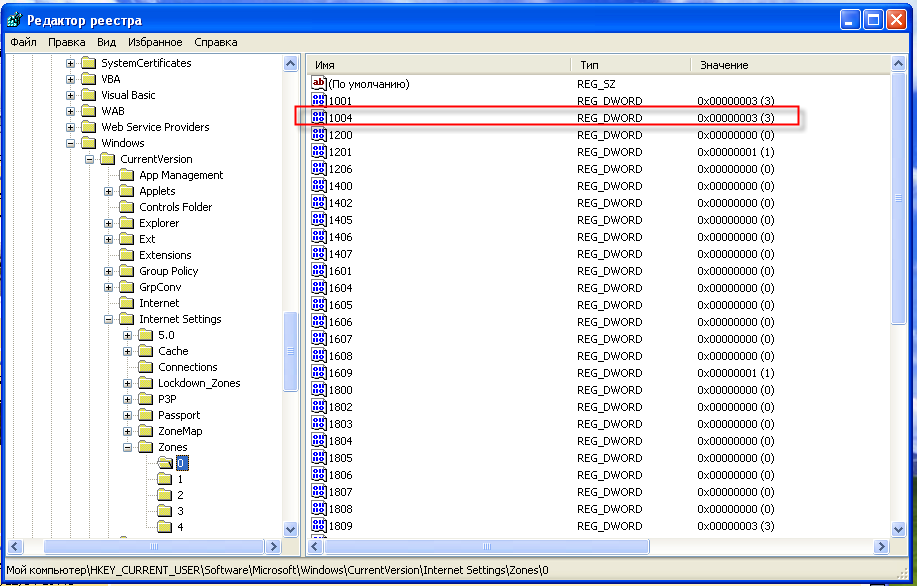This screenshot has width=917, height=586.
Task: Sort values by the Имя column header
Action: pos(439,65)
